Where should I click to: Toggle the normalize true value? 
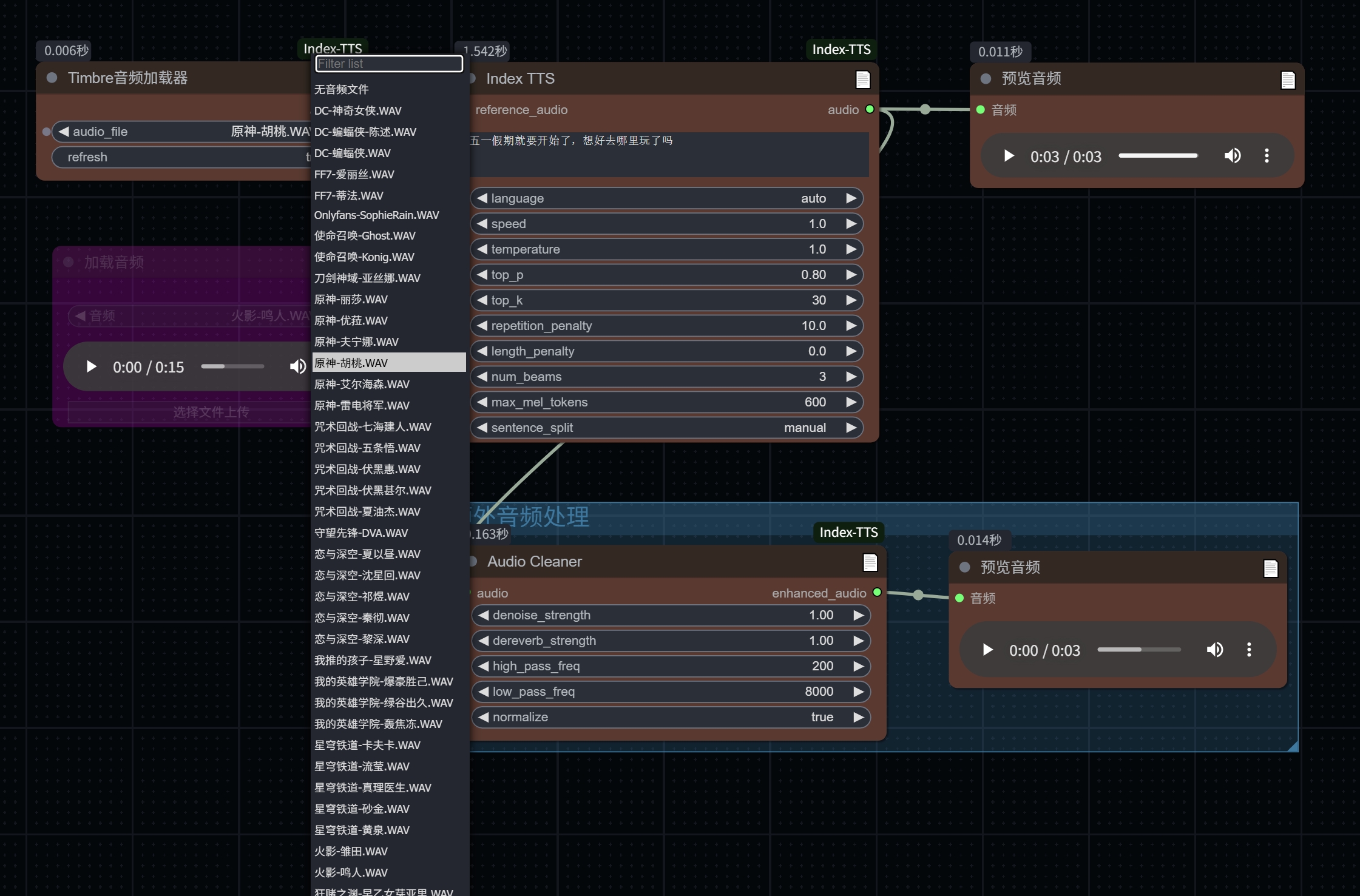tap(822, 717)
